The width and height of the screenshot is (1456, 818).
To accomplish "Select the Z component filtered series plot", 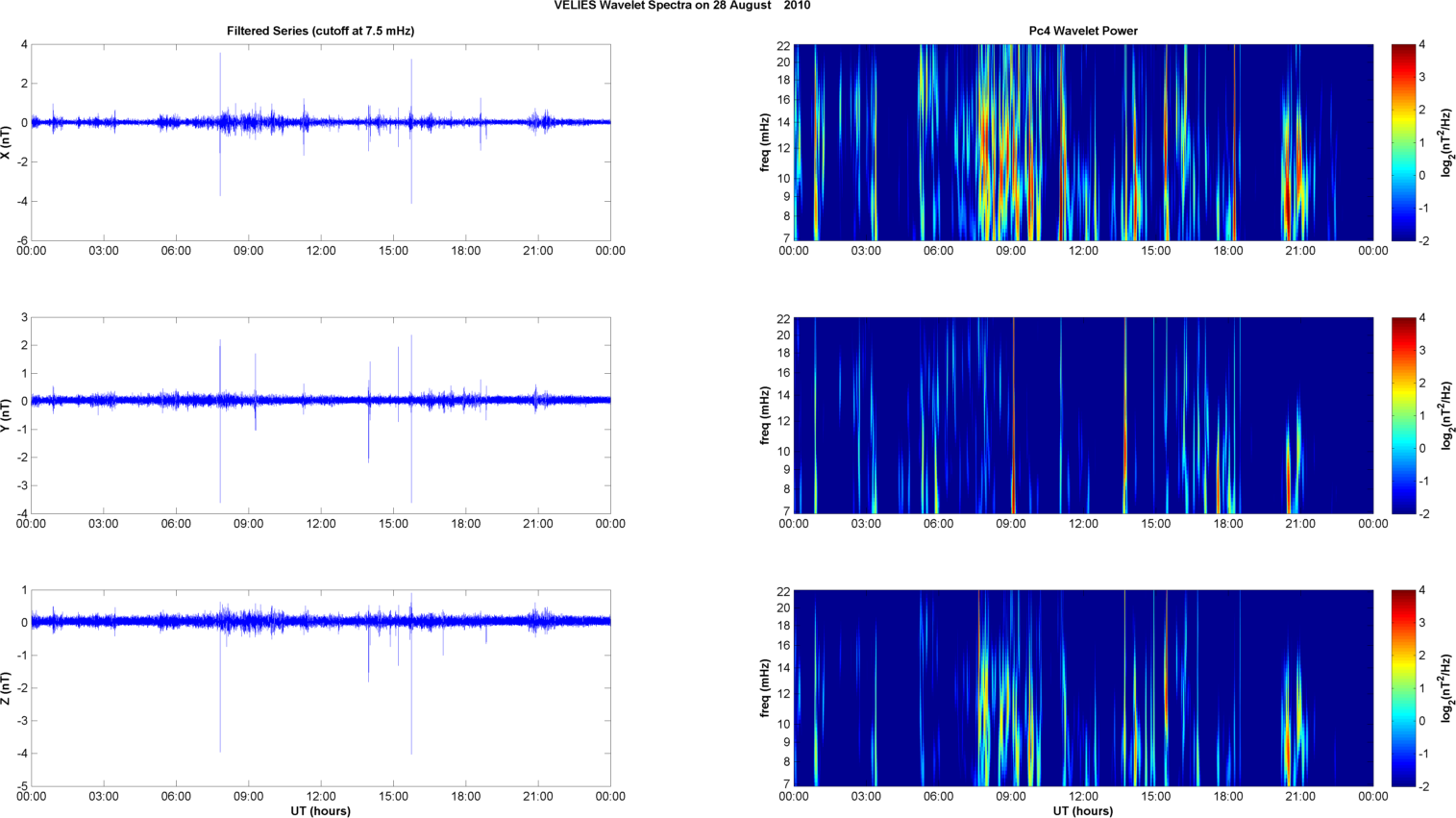I will coord(320,688).
